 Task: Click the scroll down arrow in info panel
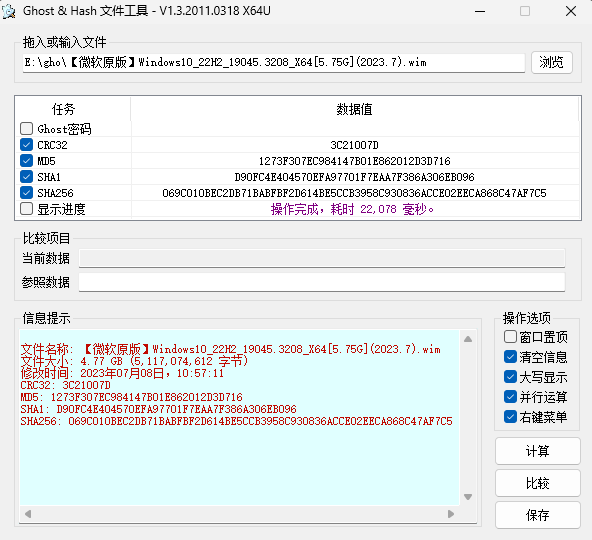coord(468,497)
